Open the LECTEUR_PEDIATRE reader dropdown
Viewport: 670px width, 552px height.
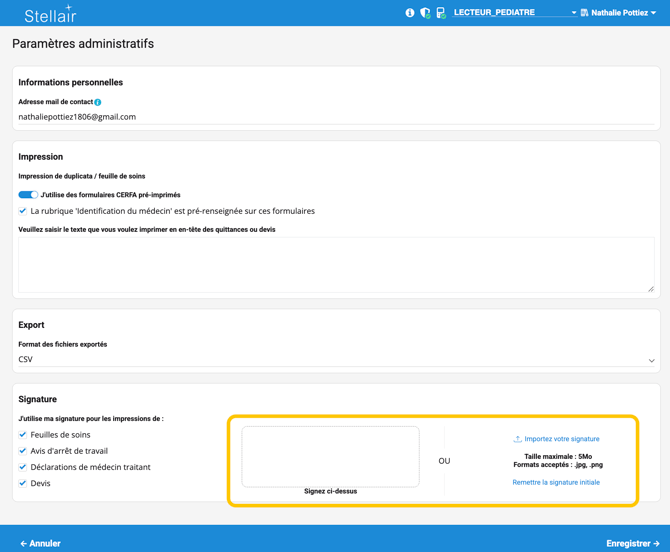point(514,13)
